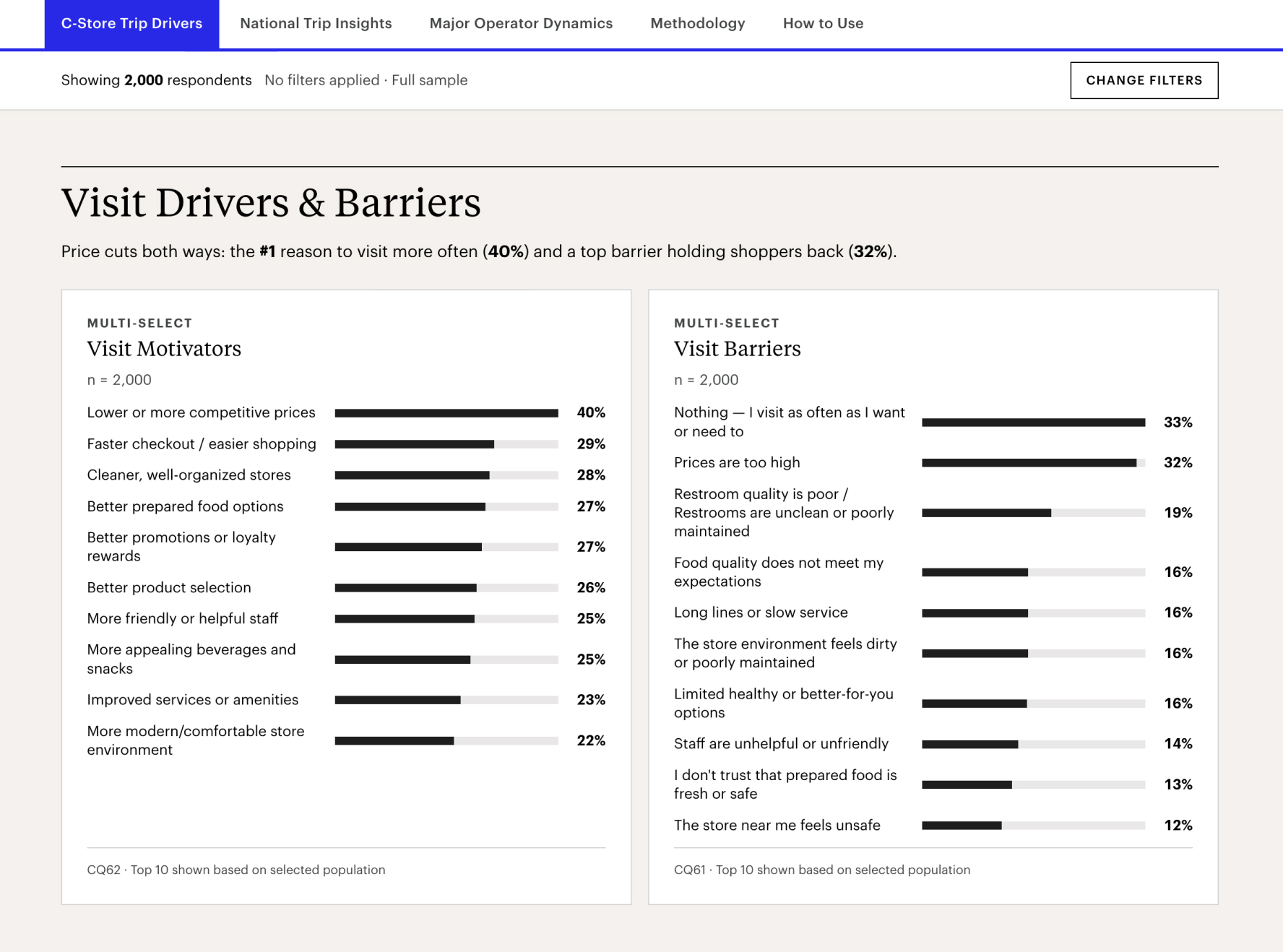Click the Change Filters button
Viewport: 1283px width, 952px height.
click(1144, 80)
